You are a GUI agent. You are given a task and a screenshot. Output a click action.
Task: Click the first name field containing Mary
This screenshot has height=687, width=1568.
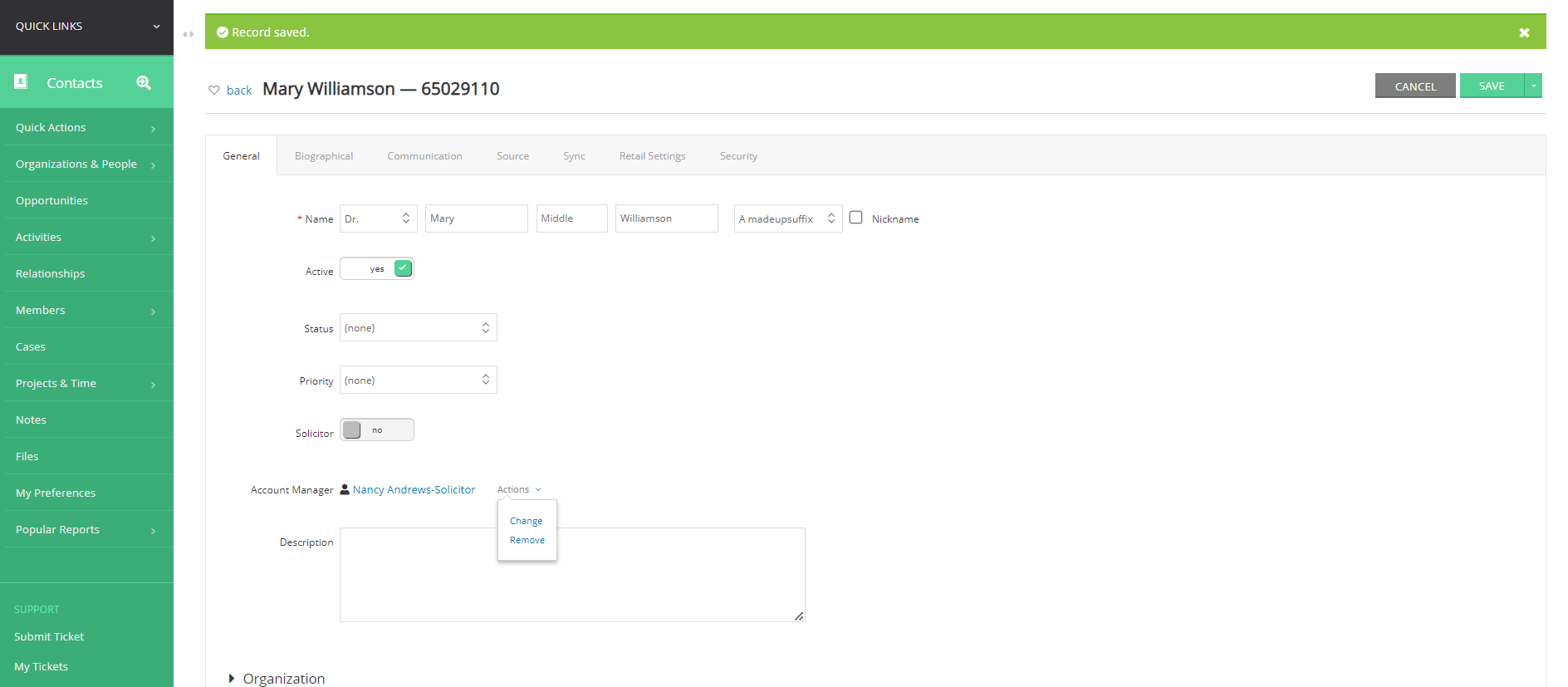477,218
